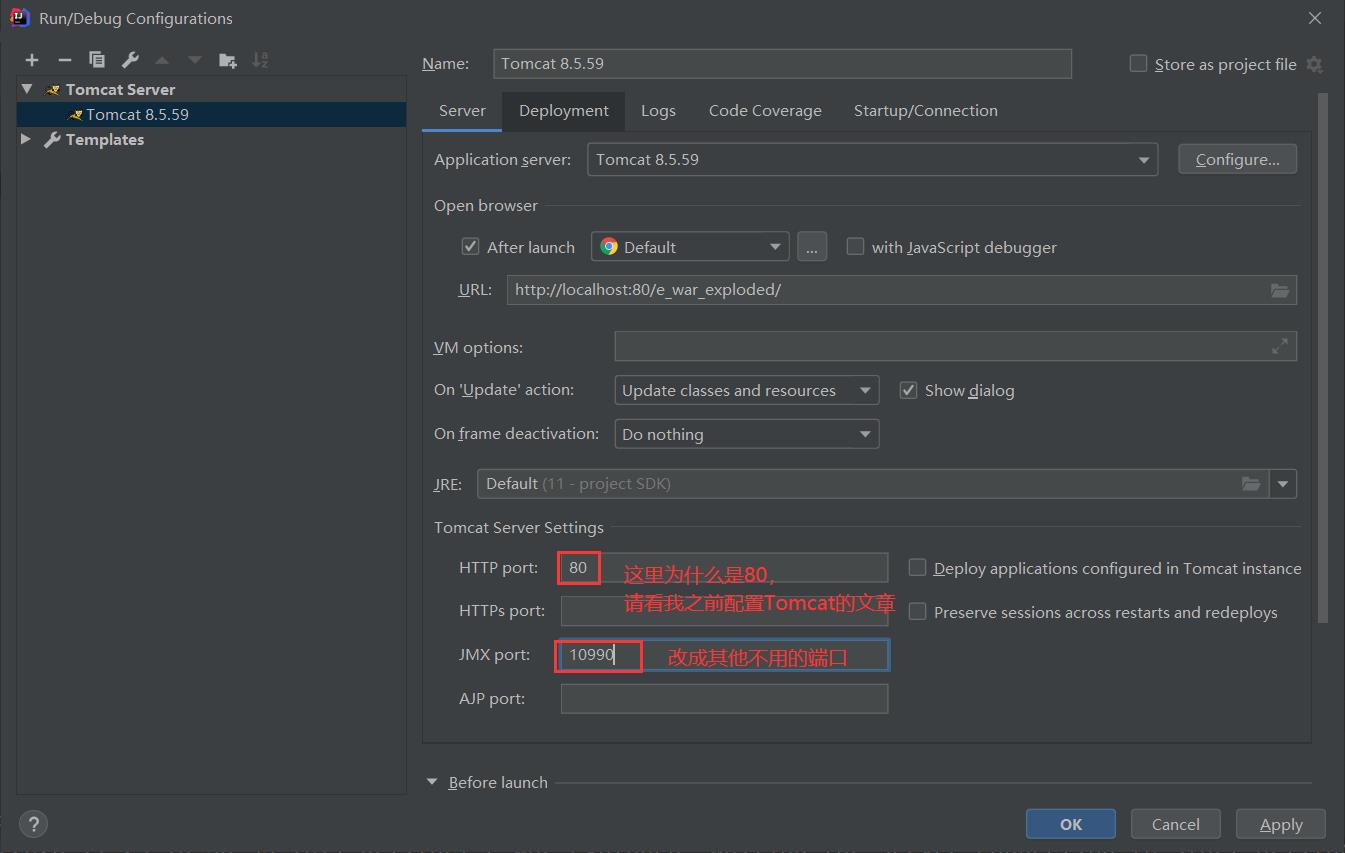Screen dimensions: 1345x853
Task: Expand VM options field icon
Action: coord(1279,346)
